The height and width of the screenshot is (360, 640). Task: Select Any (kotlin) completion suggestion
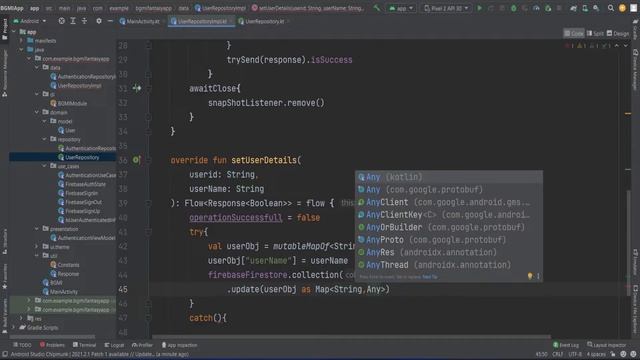(449, 177)
